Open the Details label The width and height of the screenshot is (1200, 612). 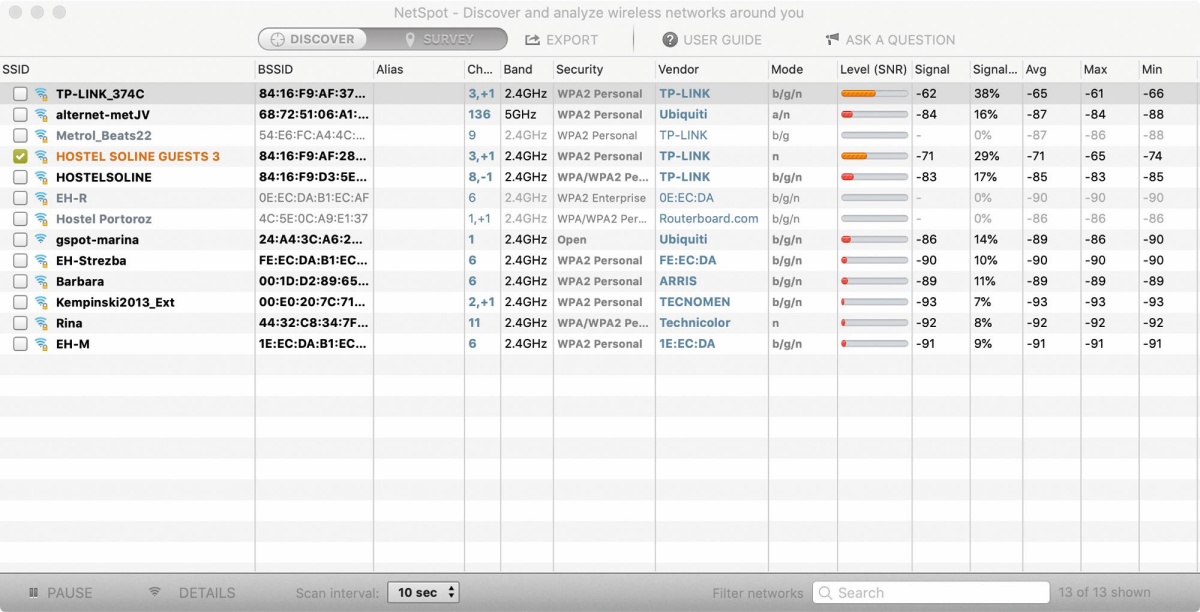tap(207, 593)
